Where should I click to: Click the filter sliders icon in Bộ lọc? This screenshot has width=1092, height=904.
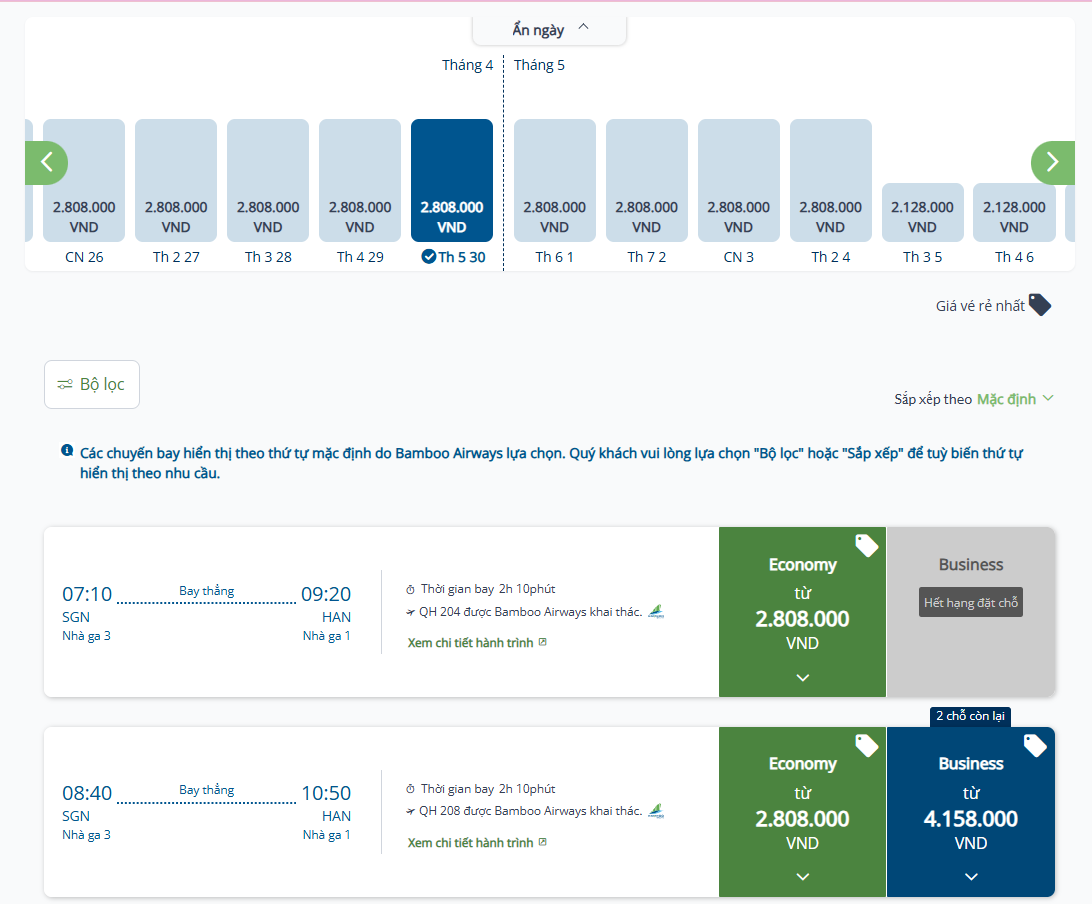(65, 384)
